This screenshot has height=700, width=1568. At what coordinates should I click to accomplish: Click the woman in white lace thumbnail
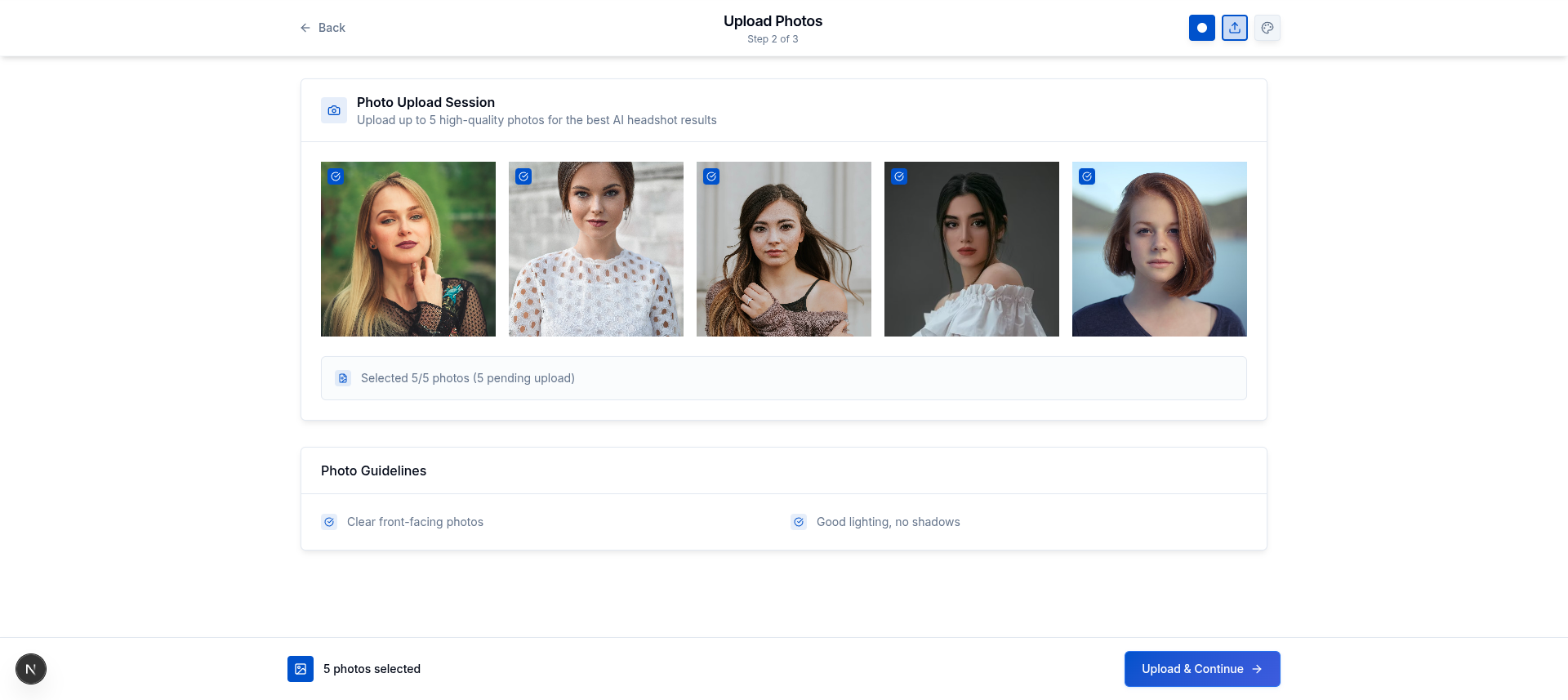point(596,261)
